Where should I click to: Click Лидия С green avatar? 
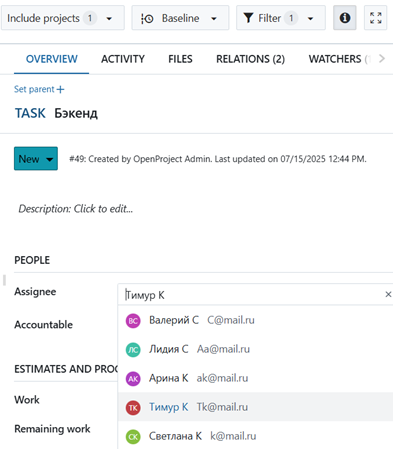[x=133, y=350]
